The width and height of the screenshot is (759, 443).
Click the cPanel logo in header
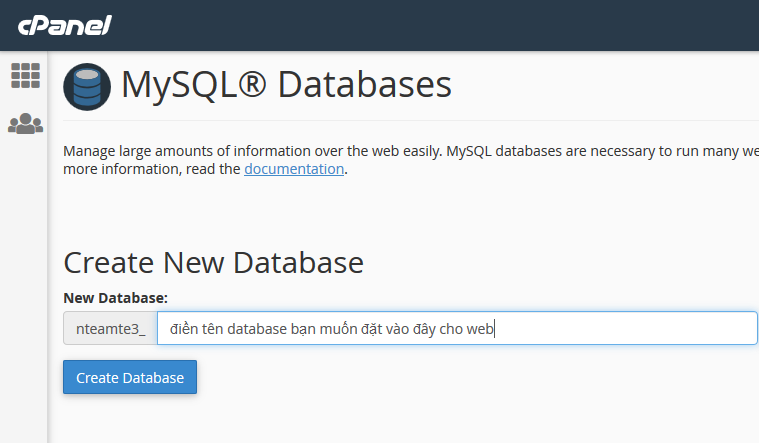(65, 26)
